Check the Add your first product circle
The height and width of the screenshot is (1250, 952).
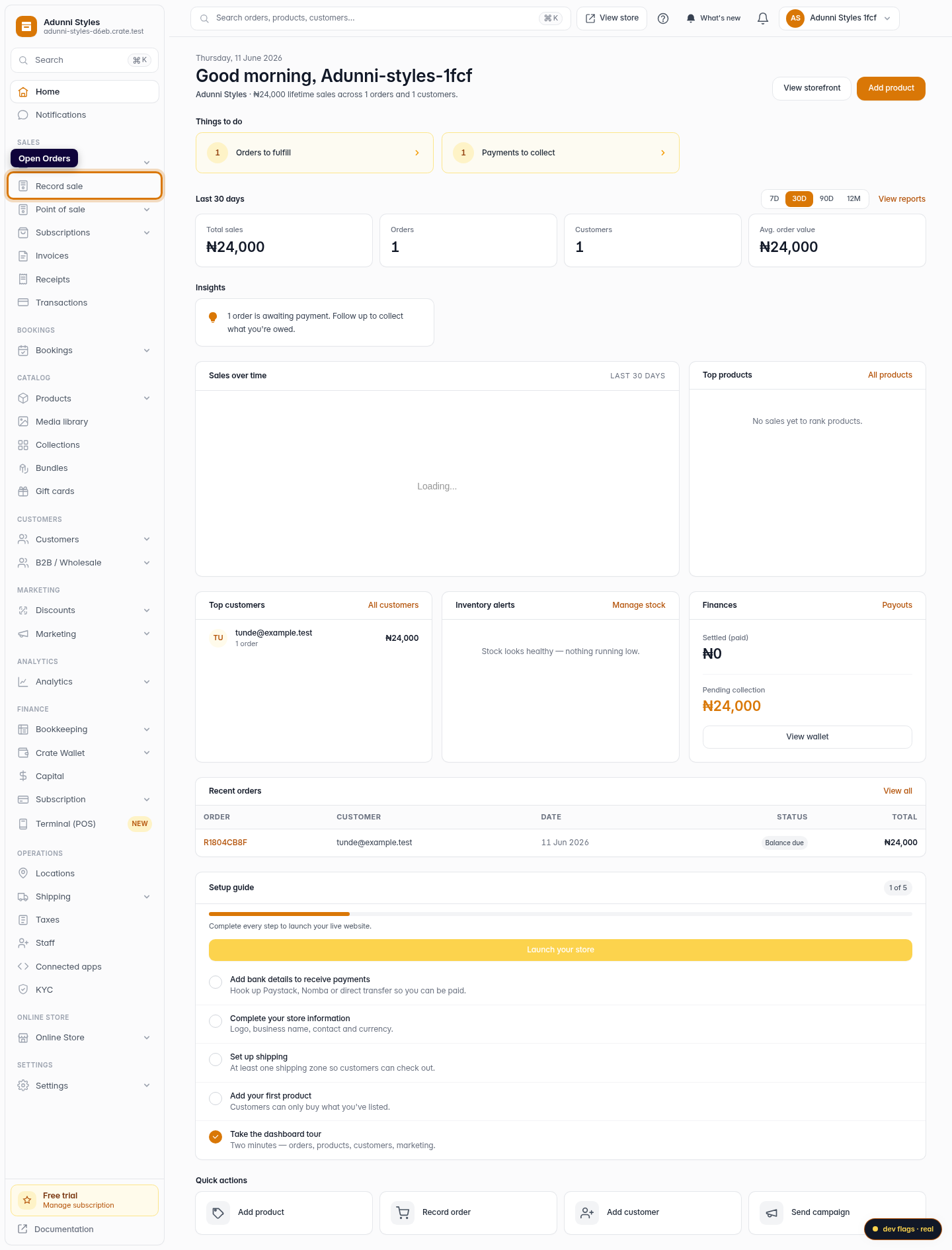click(x=216, y=1099)
